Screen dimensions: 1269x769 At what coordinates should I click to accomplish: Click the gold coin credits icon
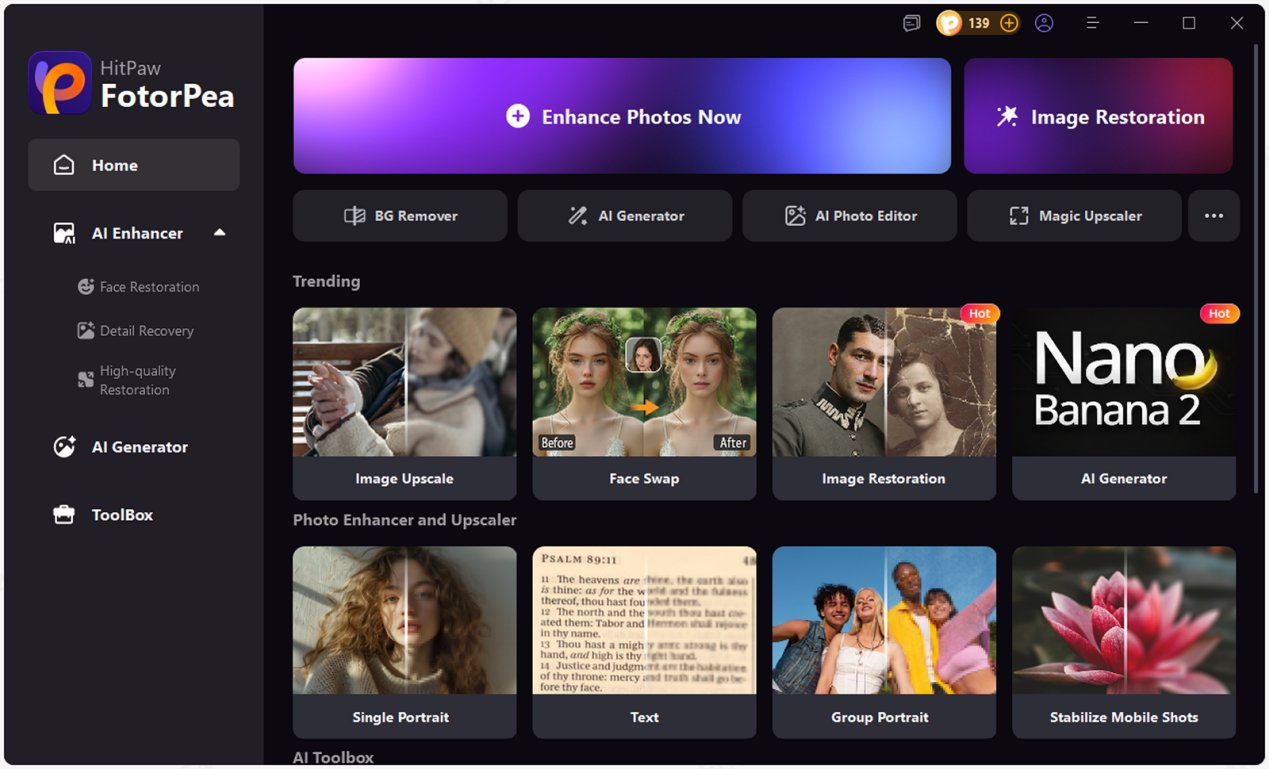[949, 23]
